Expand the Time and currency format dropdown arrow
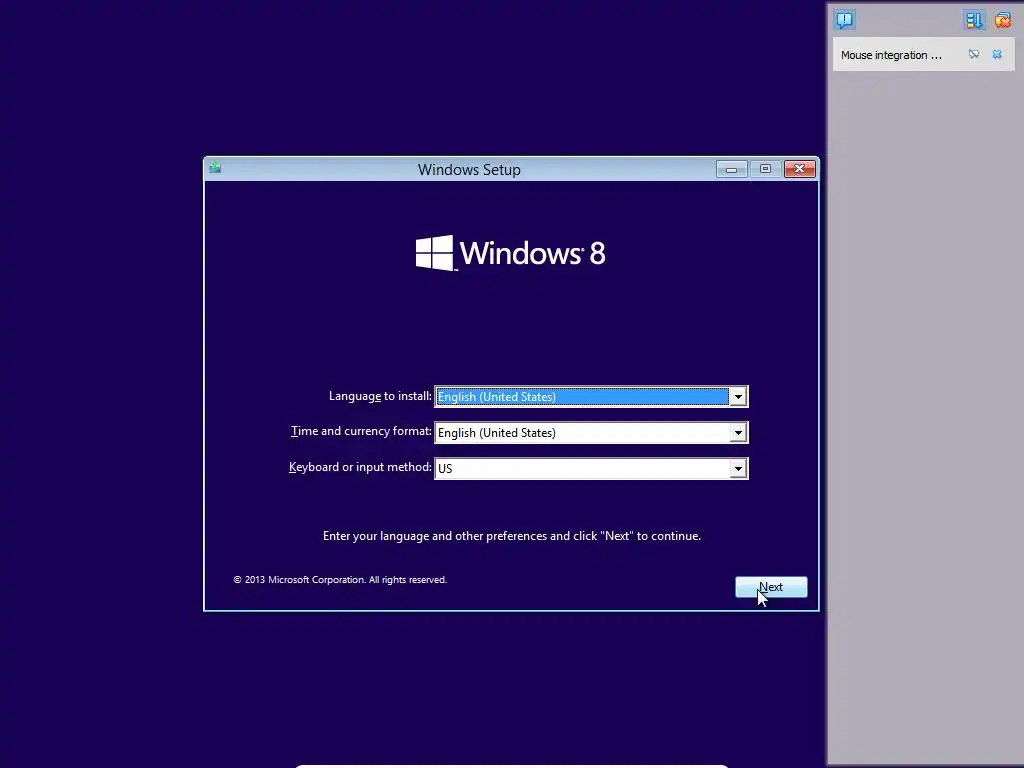The width and height of the screenshot is (1024, 768). tap(738, 432)
